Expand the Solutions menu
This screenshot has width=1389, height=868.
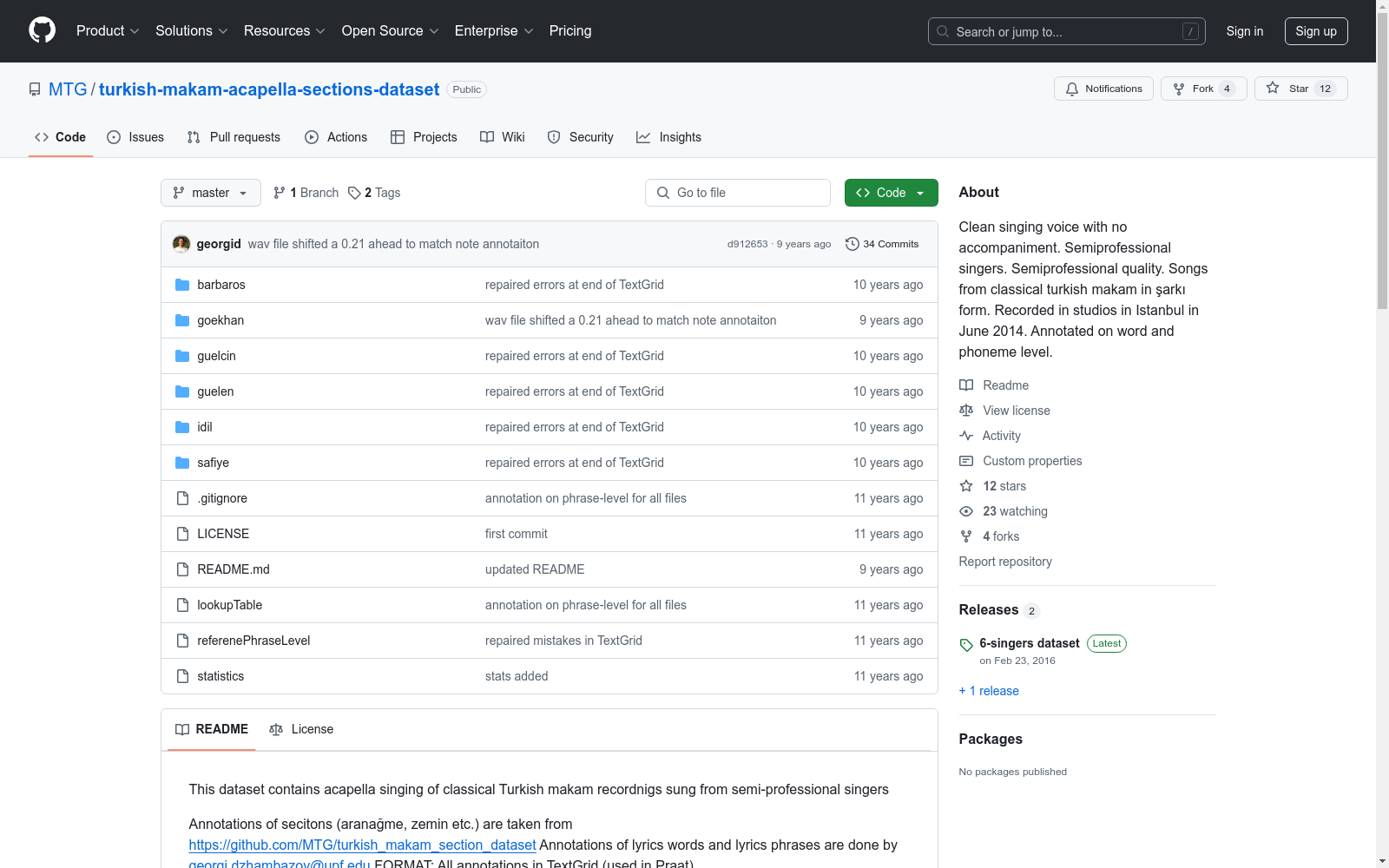coord(192,30)
